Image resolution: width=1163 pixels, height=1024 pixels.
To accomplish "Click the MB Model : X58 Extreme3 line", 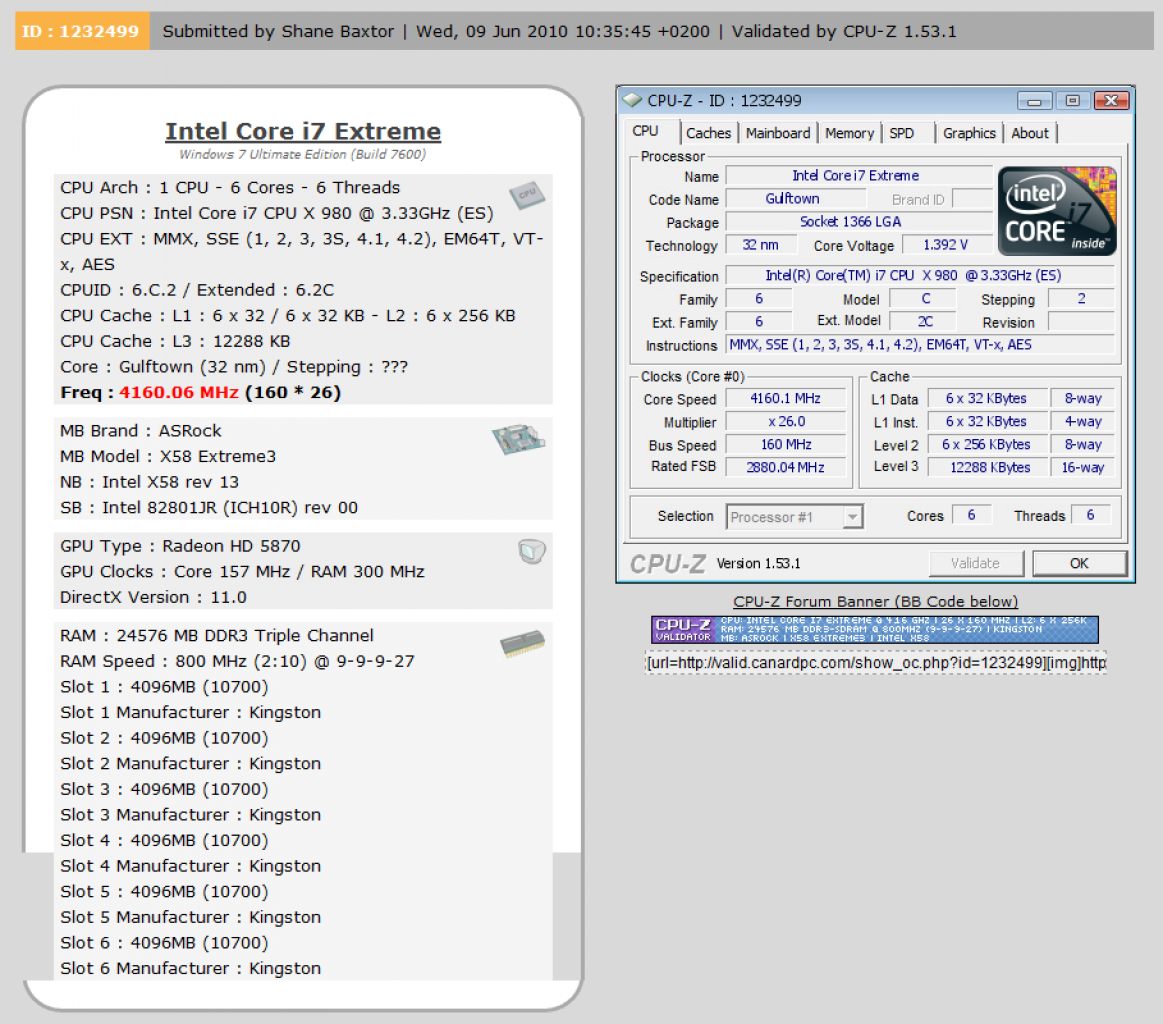I will pos(168,456).
